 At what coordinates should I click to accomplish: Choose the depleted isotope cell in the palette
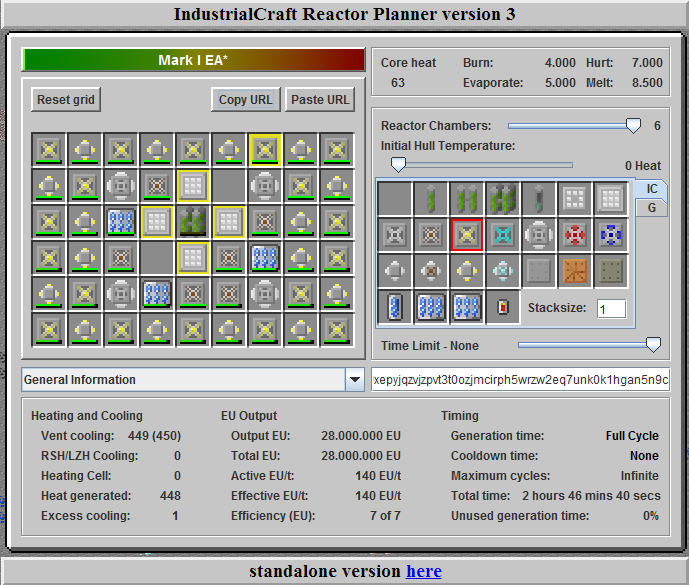[x=540, y=199]
